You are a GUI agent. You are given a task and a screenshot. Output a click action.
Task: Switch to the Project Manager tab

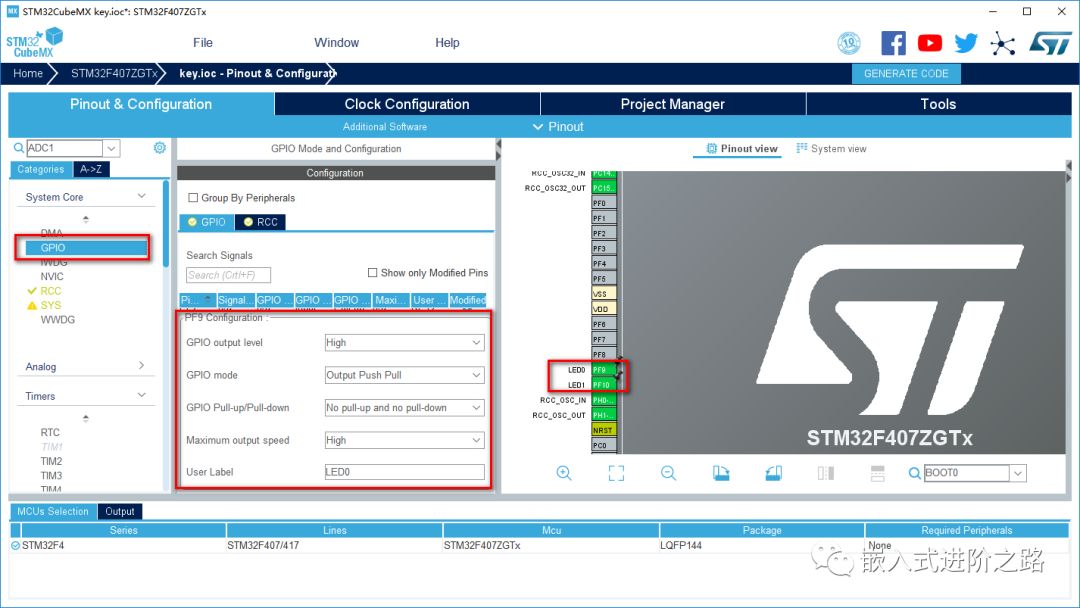point(673,104)
